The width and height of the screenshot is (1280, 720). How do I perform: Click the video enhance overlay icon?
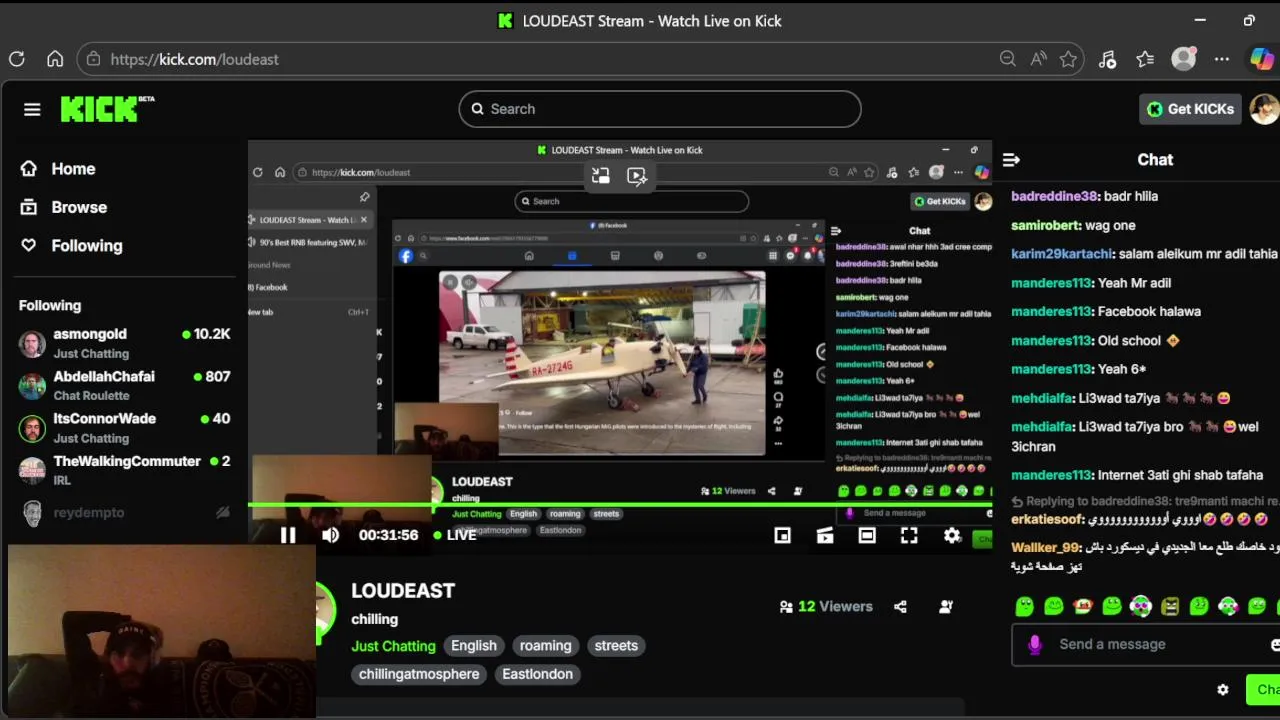click(x=636, y=176)
